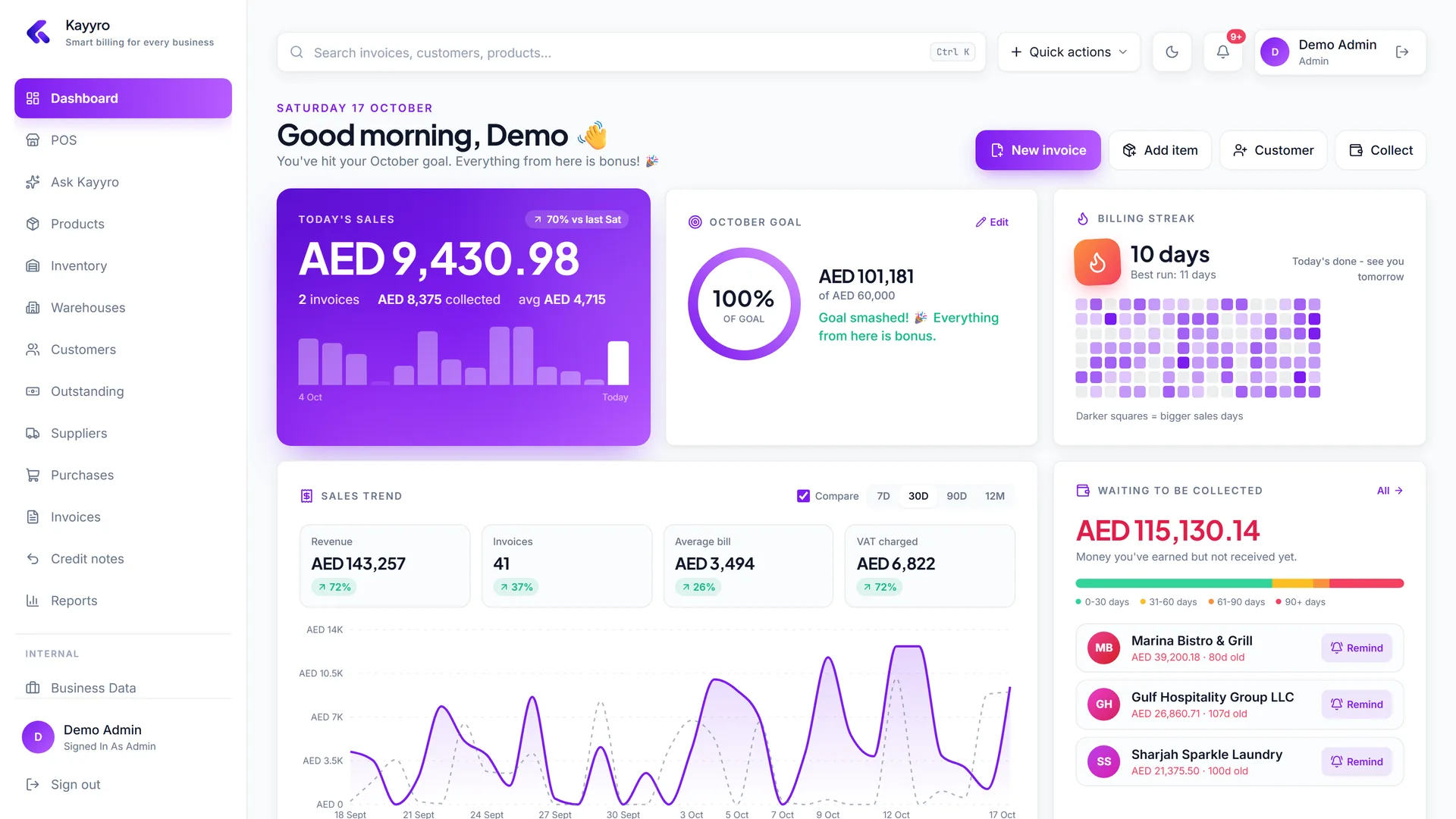Toggle dark mode moon icon
Viewport: 1456px width, 819px height.
tap(1172, 52)
